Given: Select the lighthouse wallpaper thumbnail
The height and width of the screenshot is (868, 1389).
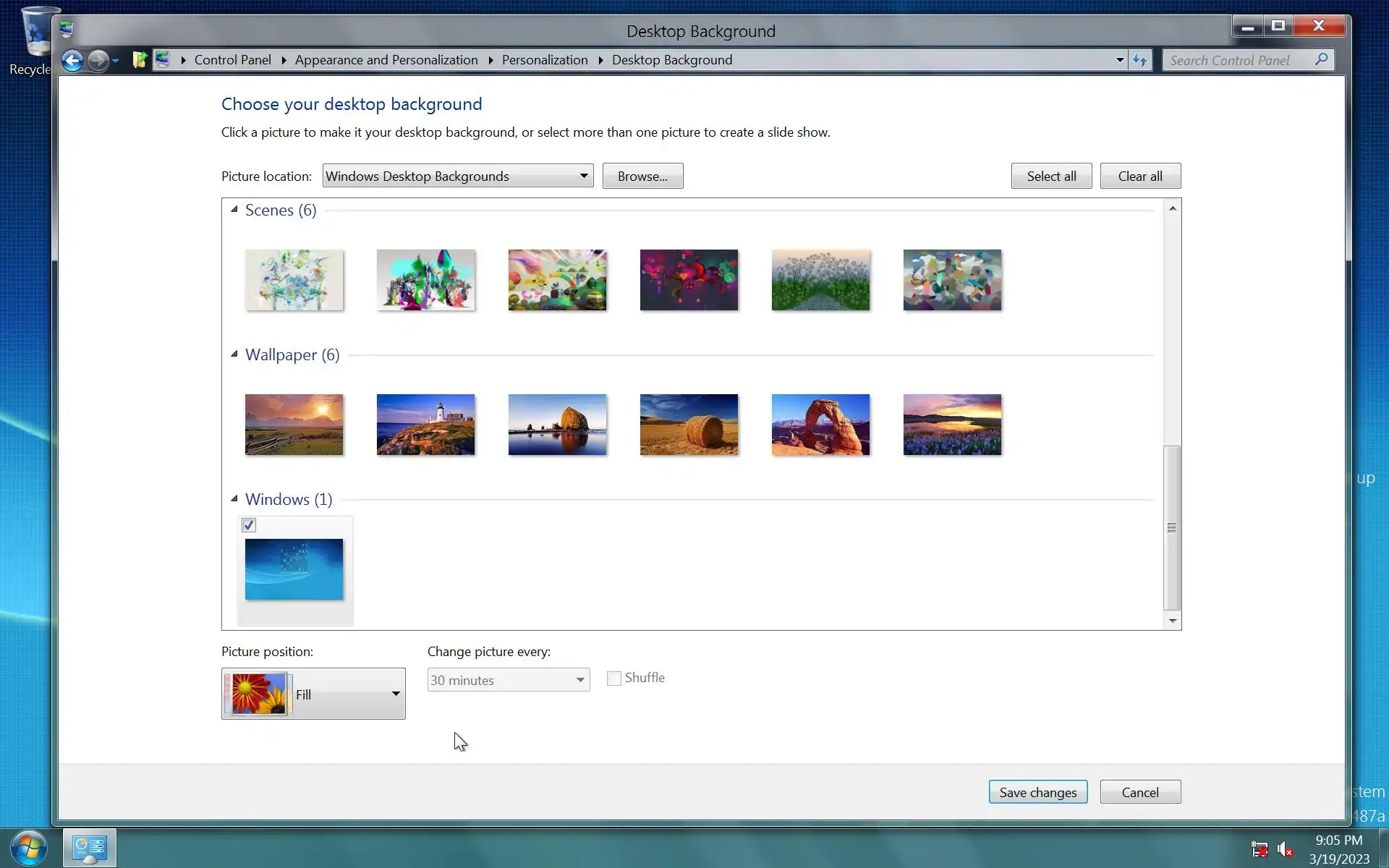Looking at the screenshot, I should click(425, 425).
